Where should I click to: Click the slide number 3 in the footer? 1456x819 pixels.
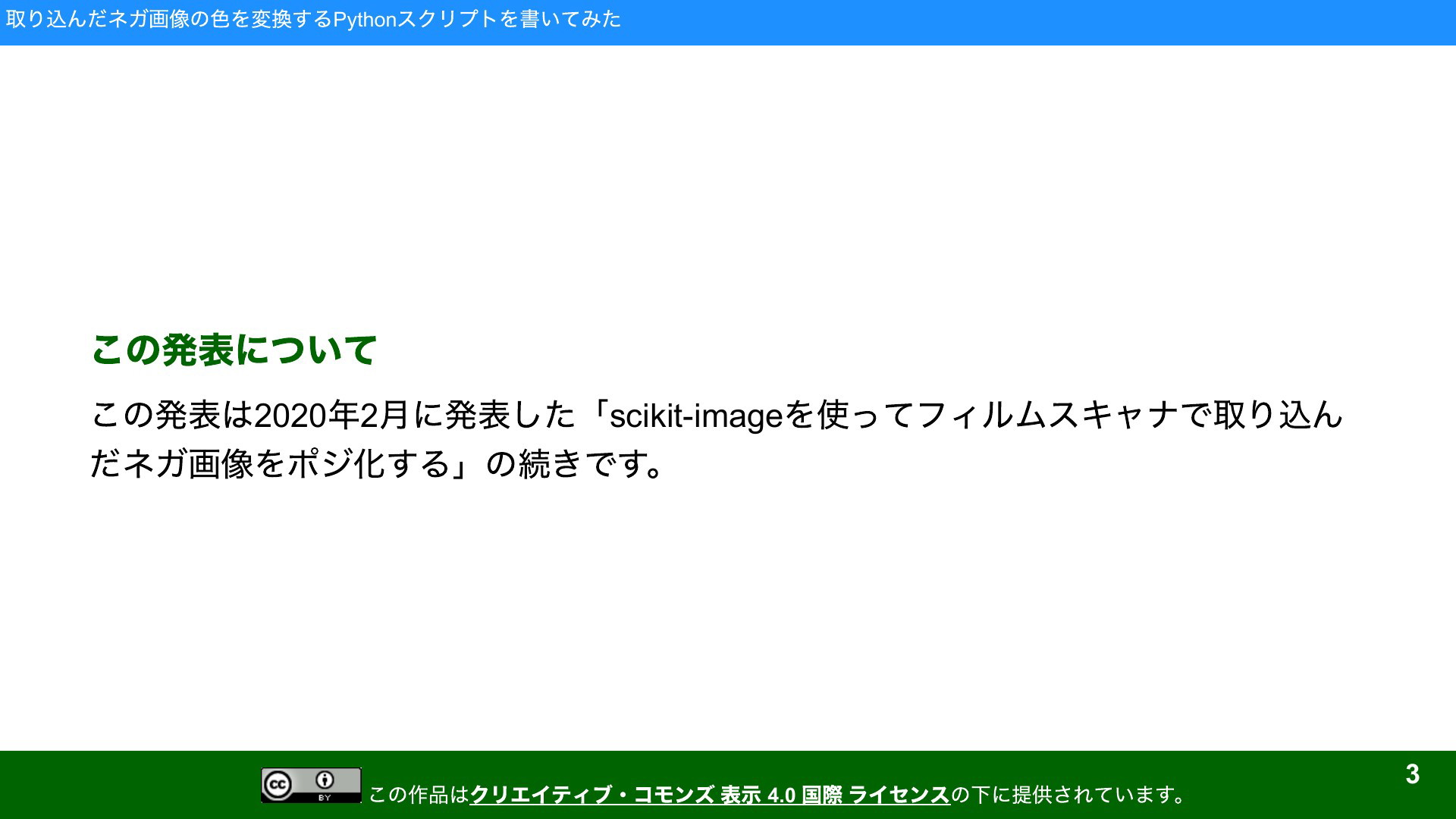1412,774
